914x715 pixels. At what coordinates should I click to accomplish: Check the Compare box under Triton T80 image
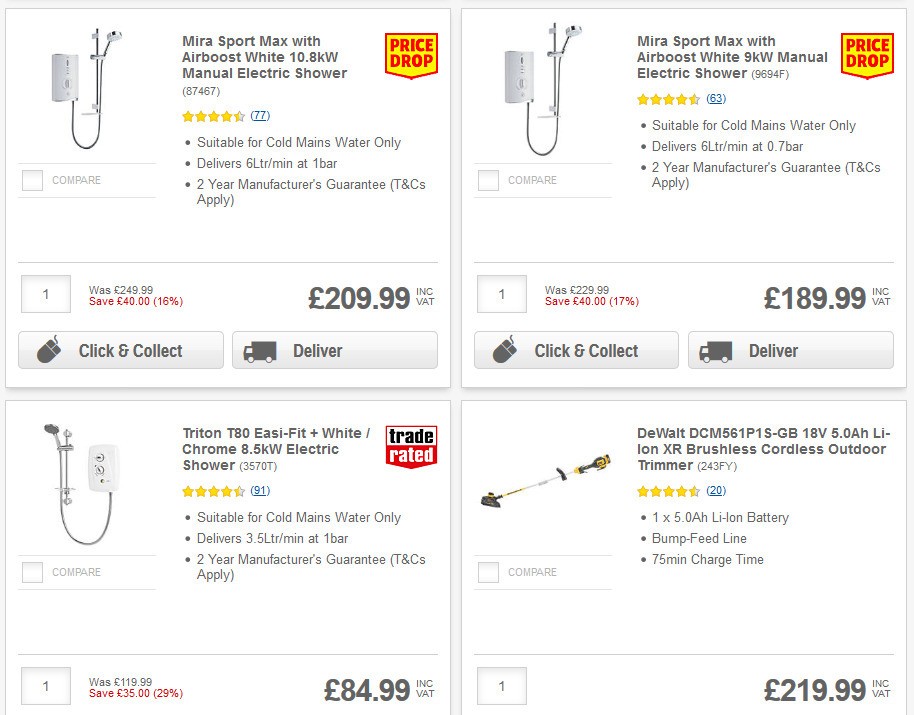click(32, 572)
